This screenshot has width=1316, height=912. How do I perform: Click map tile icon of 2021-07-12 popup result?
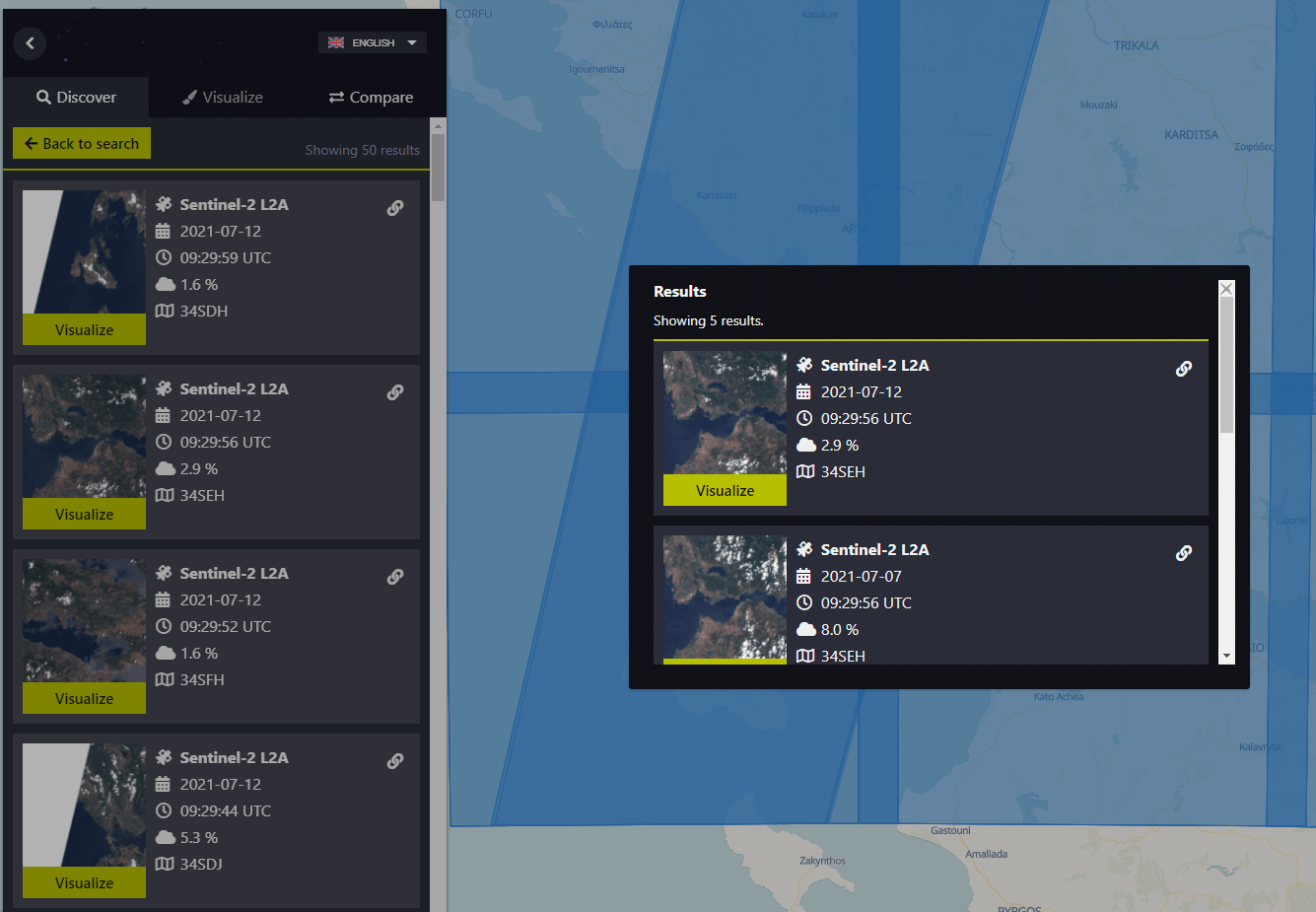click(805, 471)
